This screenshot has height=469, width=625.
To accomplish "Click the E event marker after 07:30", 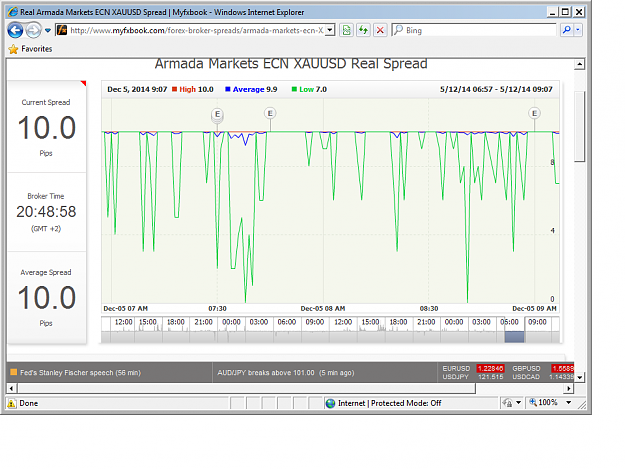I will pyautogui.click(x=270, y=114).
